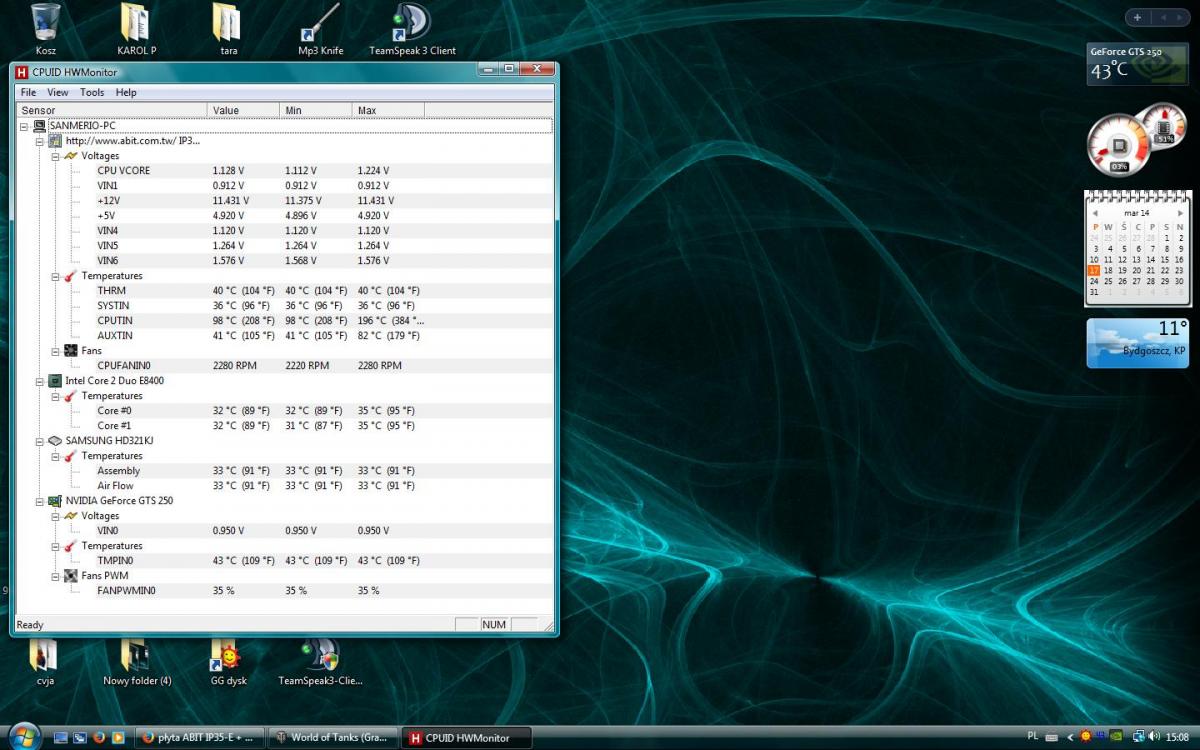1200x750 pixels.
Task: Select the AUXTIN temperature row
Action: (x=285, y=336)
